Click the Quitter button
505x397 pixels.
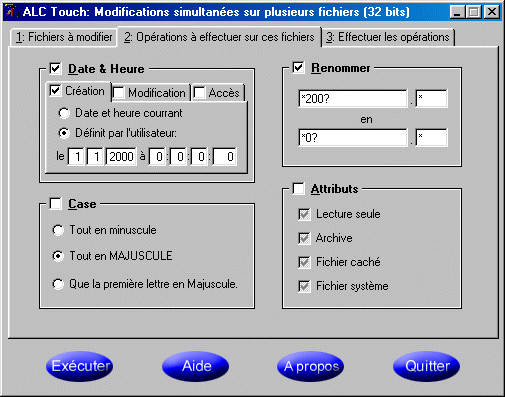point(427,366)
